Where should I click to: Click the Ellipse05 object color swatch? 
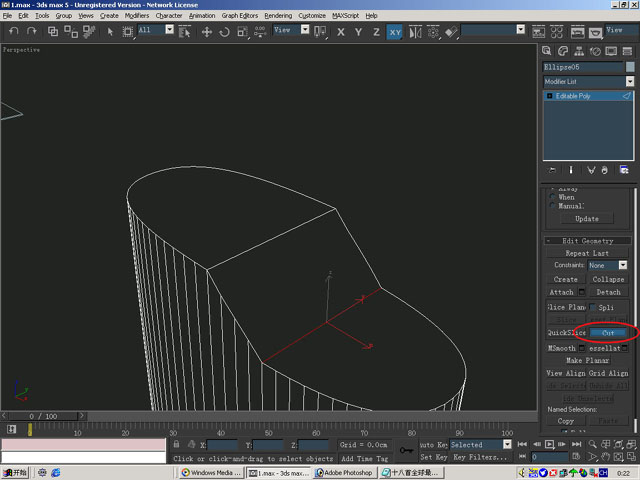(630, 67)
